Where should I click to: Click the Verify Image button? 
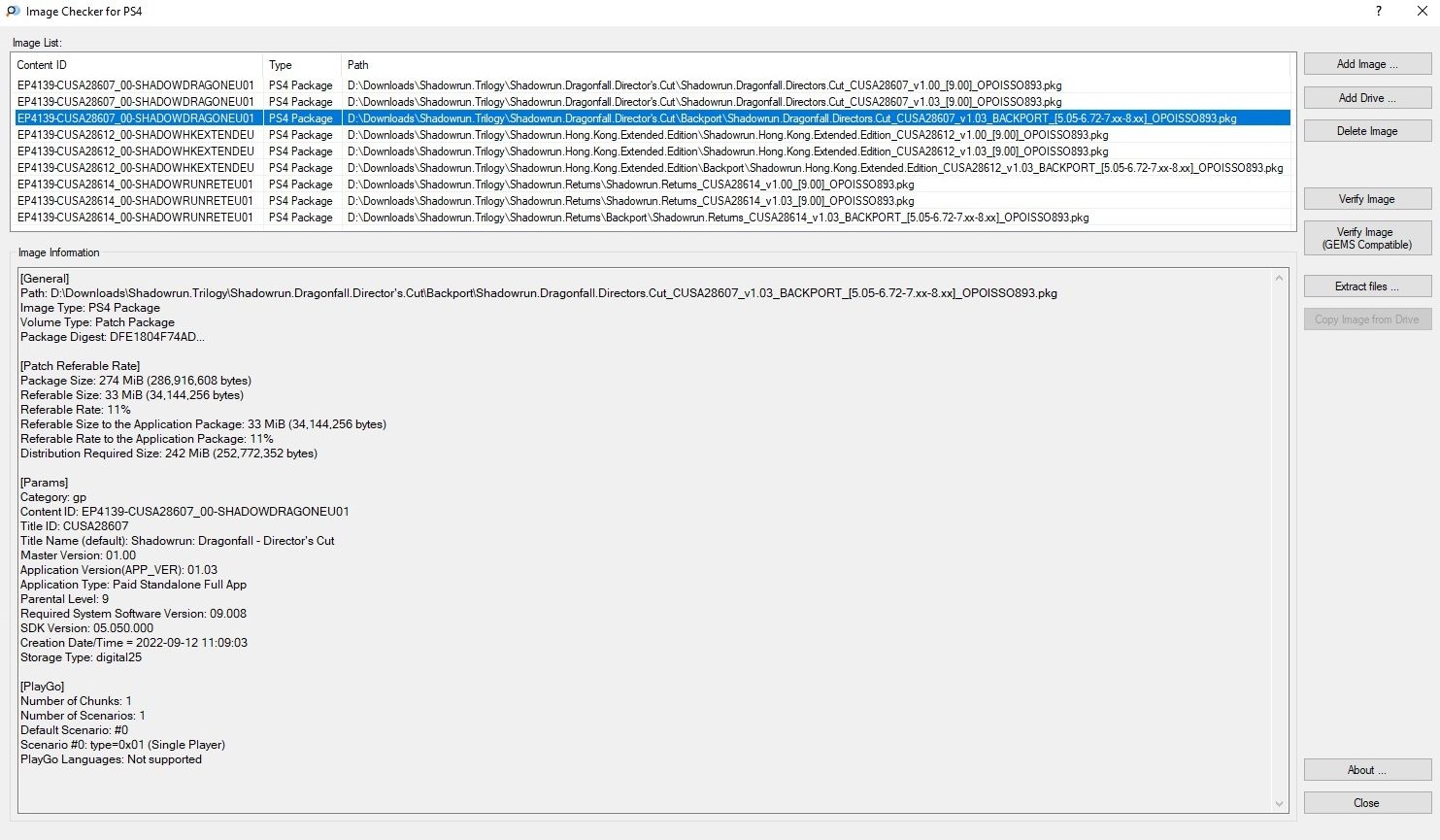coord(1367,198)
